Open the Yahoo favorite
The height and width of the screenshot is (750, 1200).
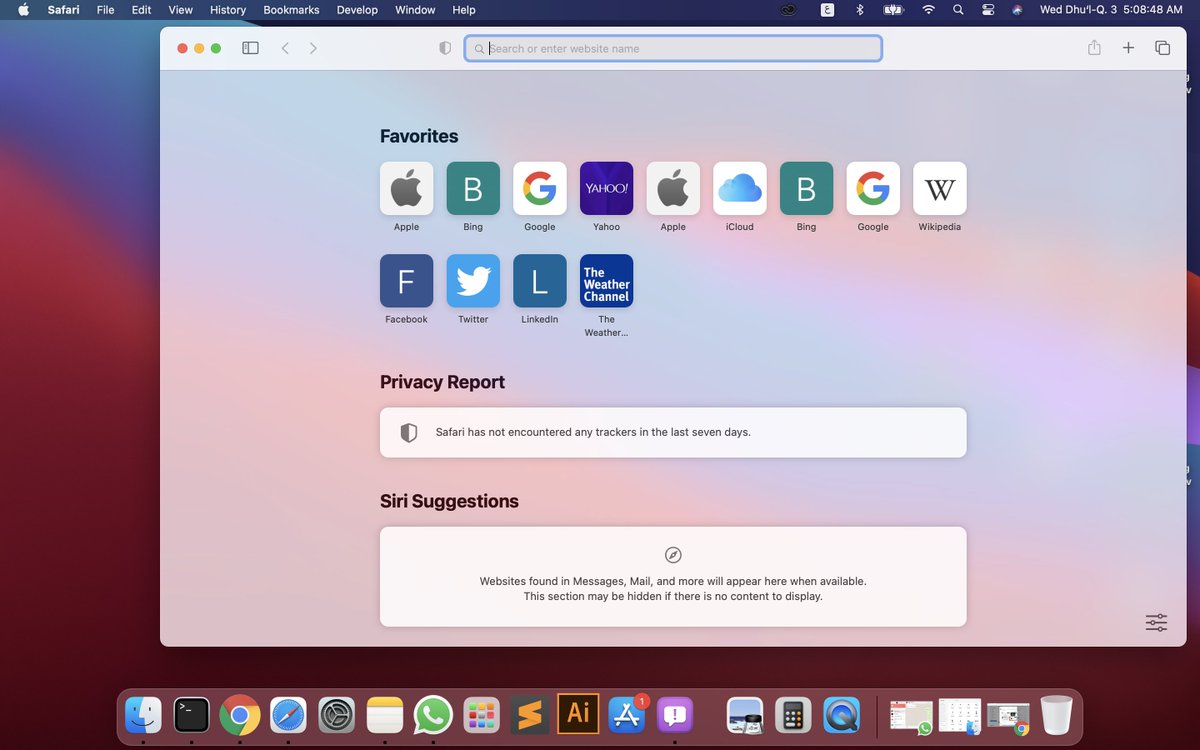coord(607,188)
